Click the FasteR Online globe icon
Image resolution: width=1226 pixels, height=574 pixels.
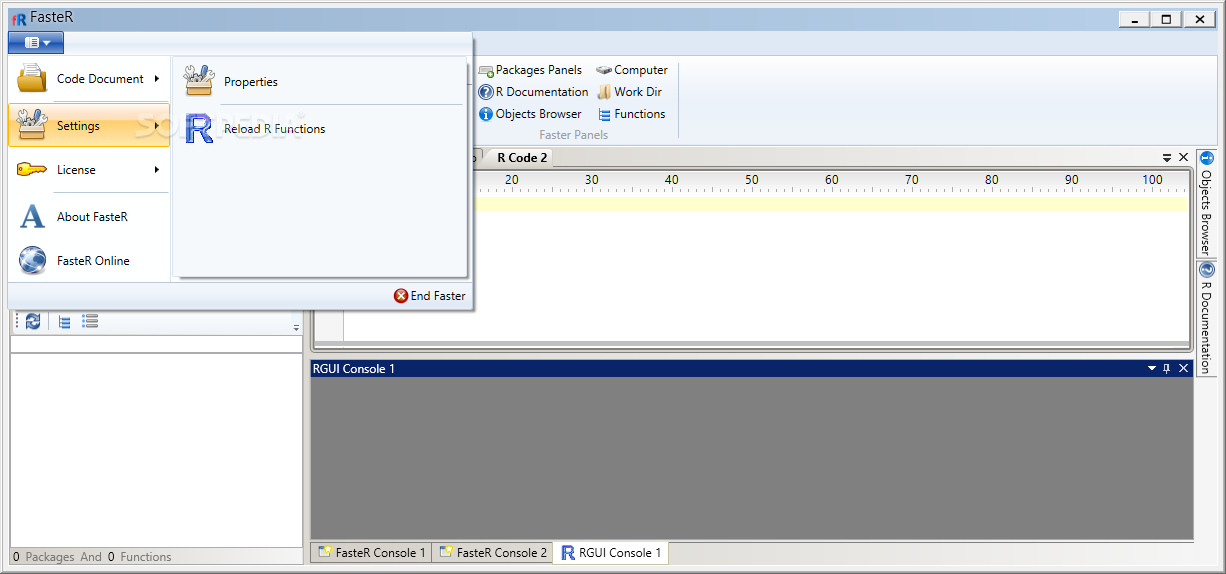tap(32, 260)
